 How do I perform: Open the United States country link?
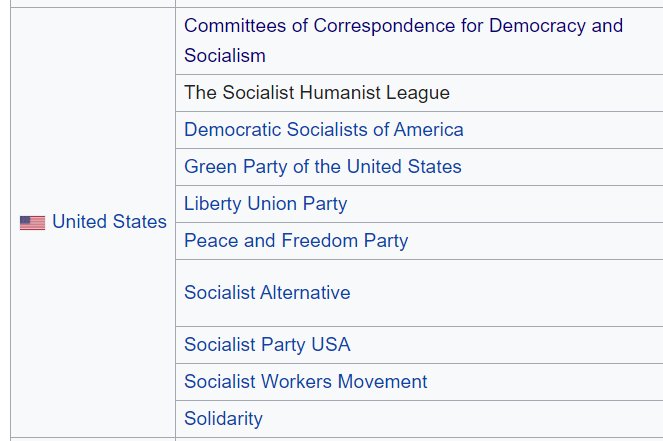coord(109,222)
